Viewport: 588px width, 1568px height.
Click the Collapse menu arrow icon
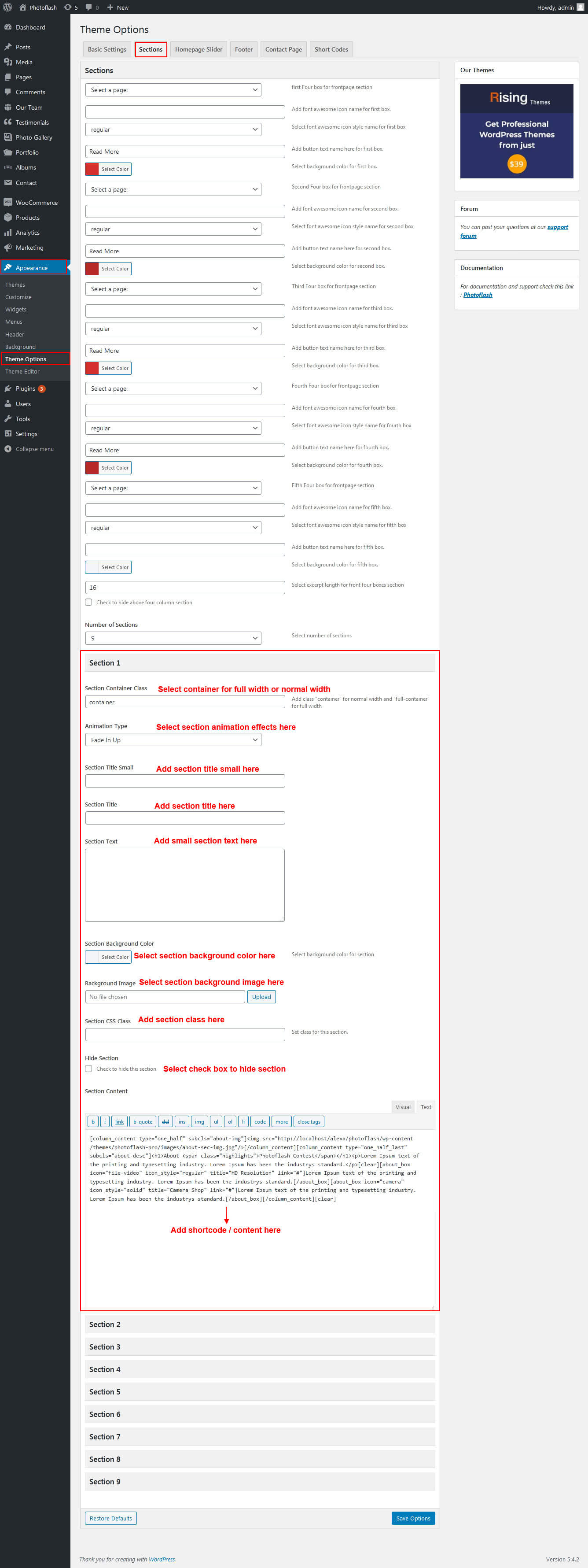pos(8,449)
